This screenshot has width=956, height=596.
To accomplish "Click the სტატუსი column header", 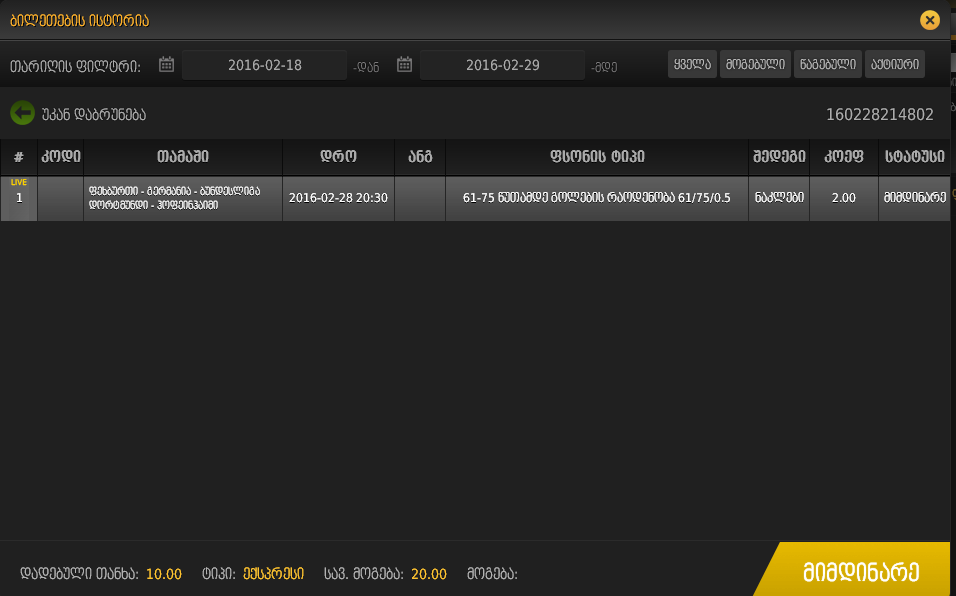I will click(915, 157).
